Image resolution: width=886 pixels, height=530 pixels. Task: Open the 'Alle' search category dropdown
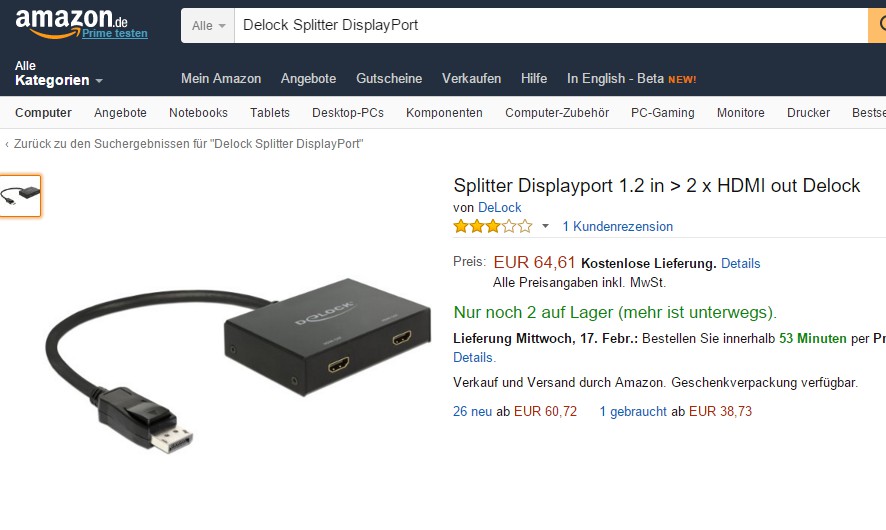208,25
